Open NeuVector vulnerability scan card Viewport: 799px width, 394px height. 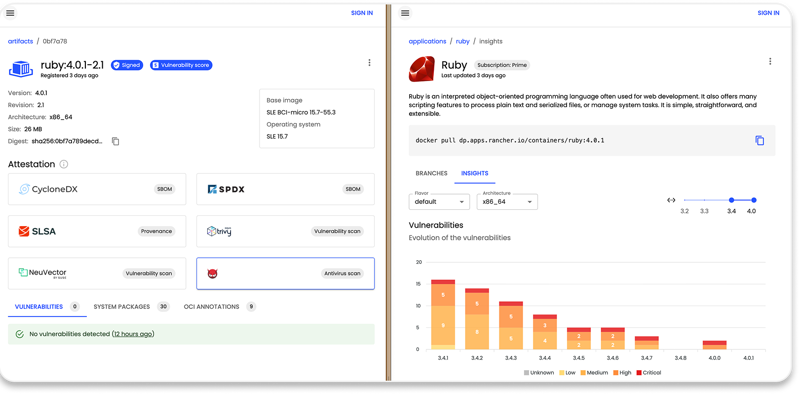point(97,273)
